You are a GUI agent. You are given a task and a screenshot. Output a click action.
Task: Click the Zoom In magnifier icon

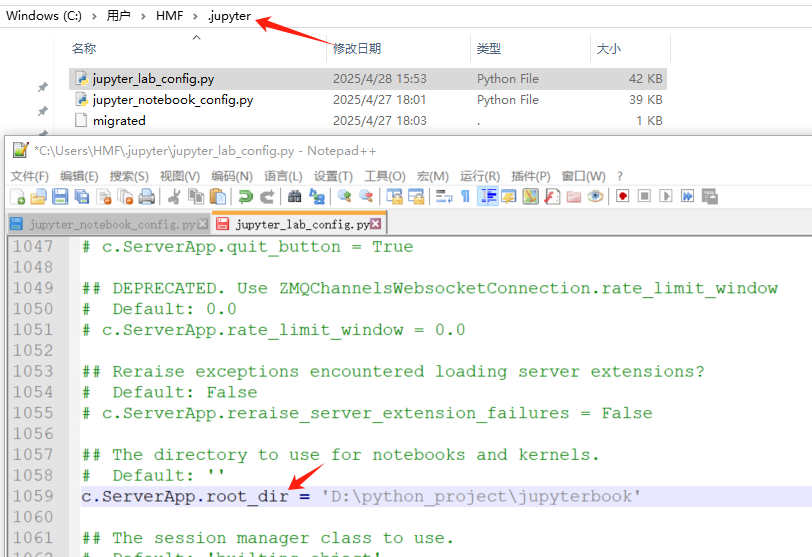point(344,197)
